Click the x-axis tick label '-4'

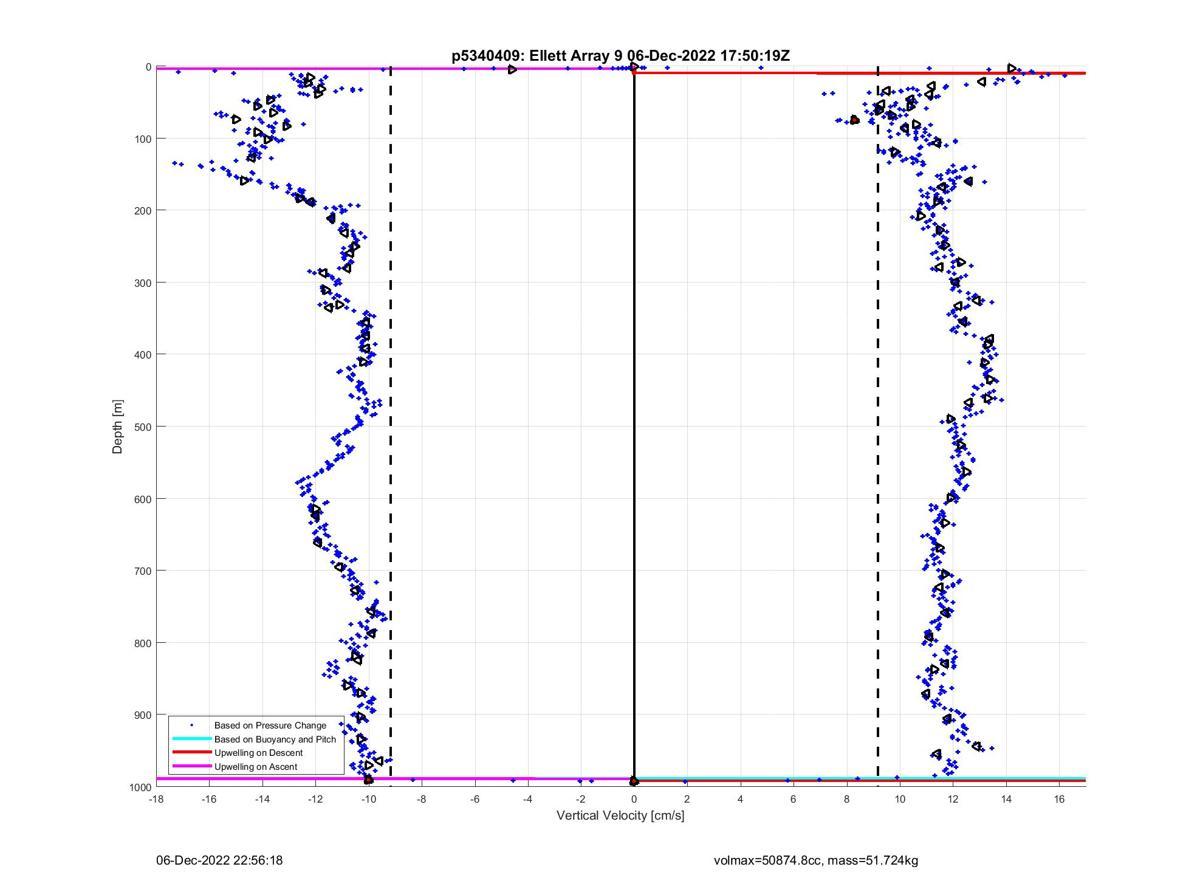[x=527, y=799]
